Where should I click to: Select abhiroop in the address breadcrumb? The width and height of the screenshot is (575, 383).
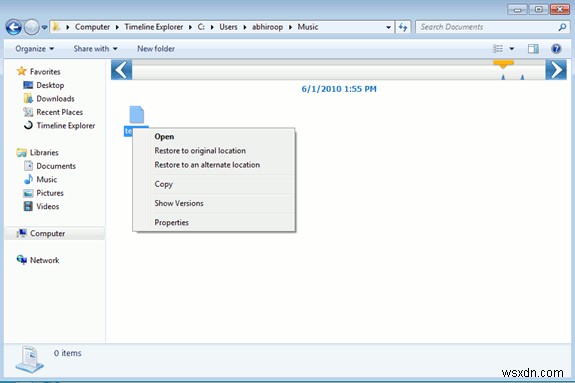click(267, 27)
